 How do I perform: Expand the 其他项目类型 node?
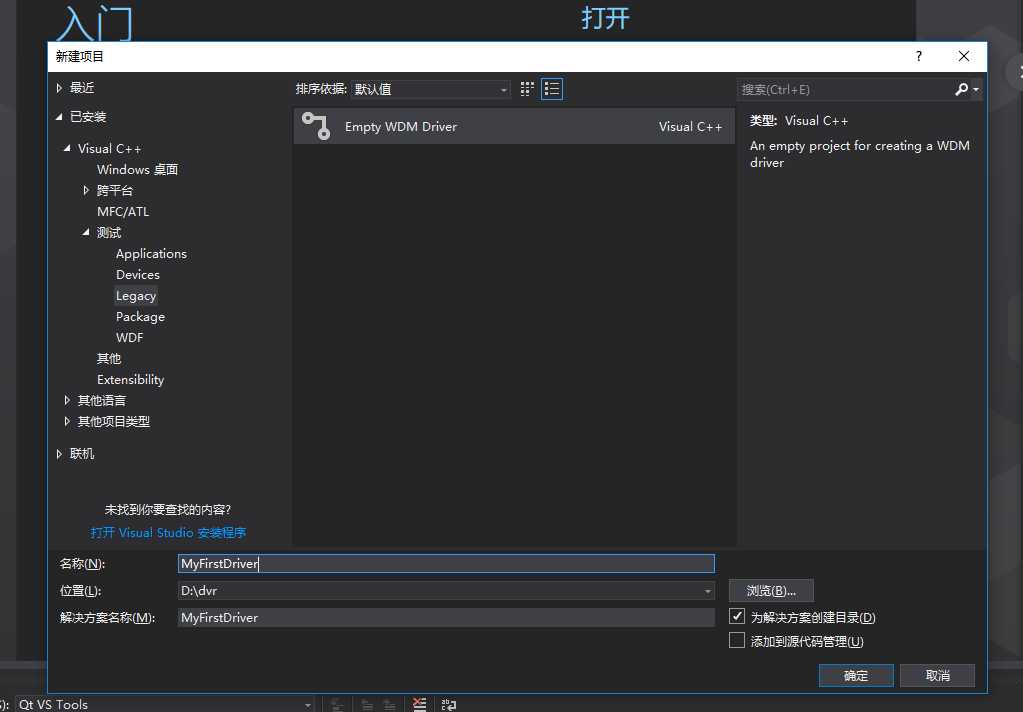click(67, 422)
